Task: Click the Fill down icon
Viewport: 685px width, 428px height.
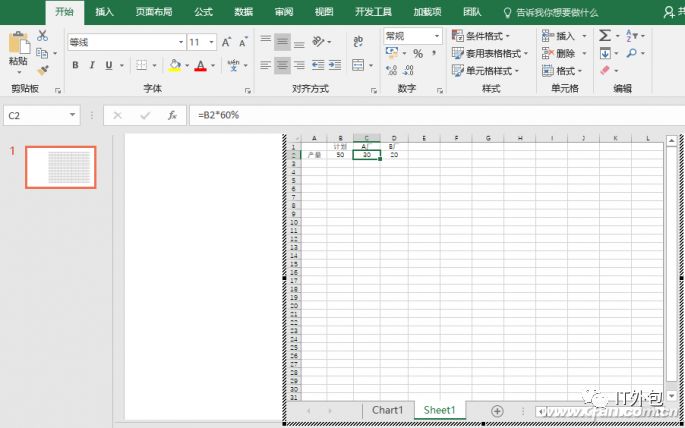Action: [x=605, y=53]
